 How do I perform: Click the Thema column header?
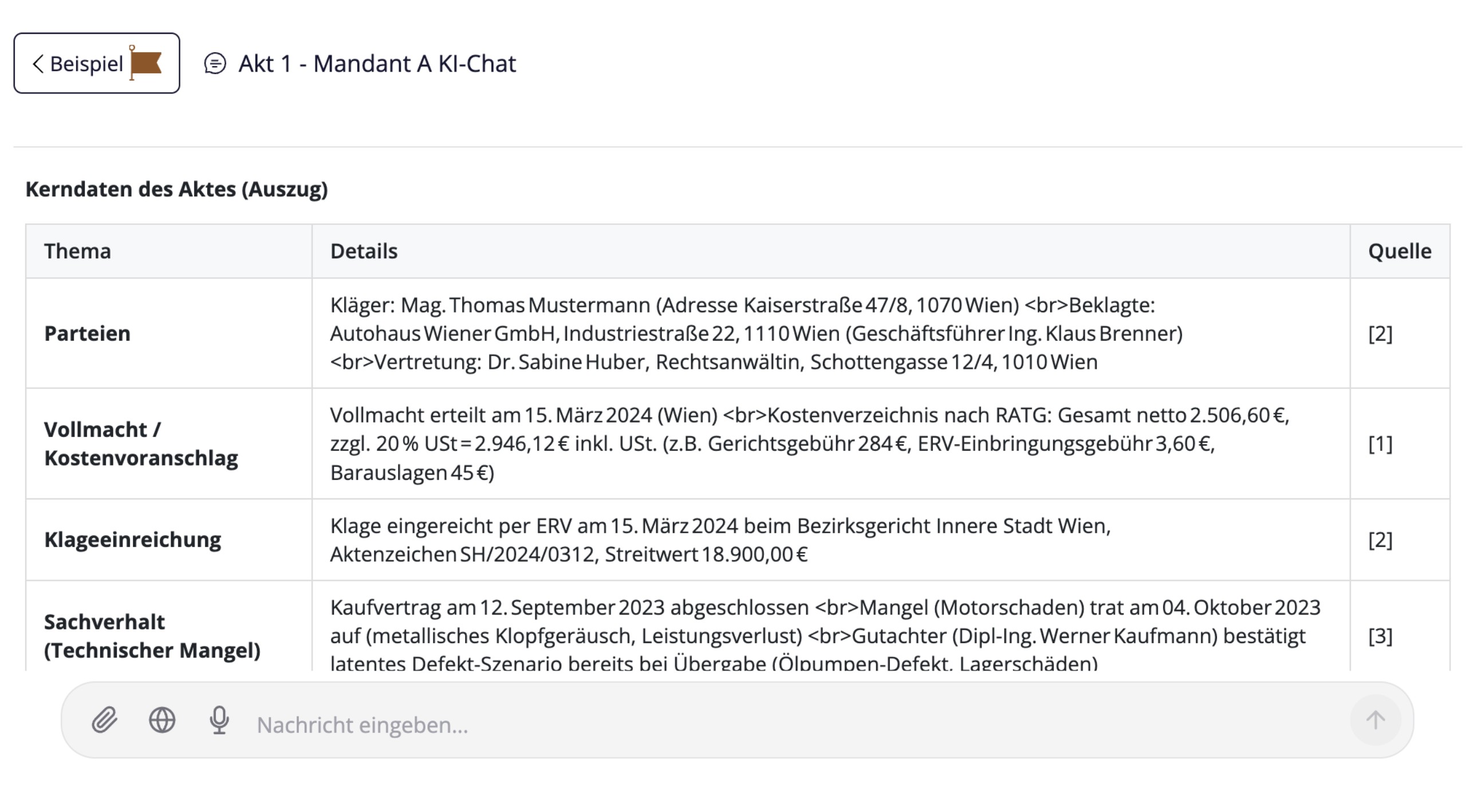[x=78, y=251]
